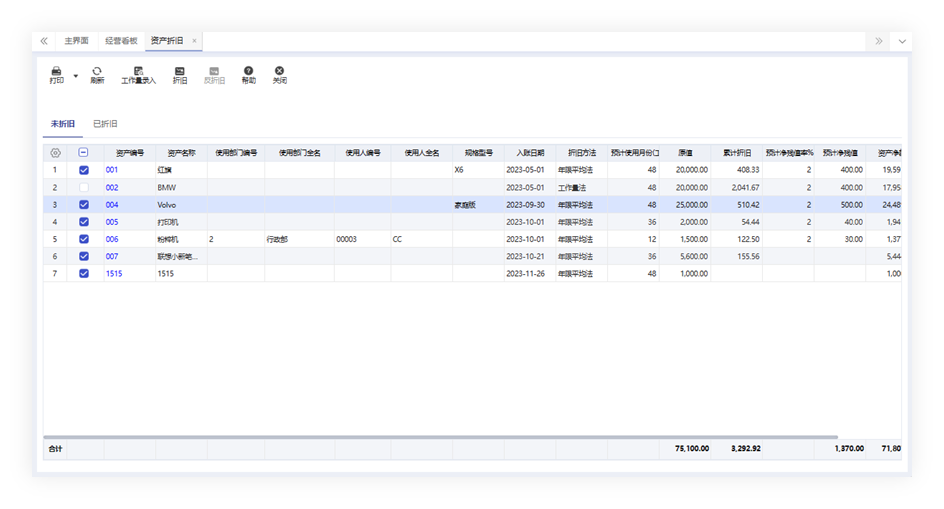Run 折旧 depreciation from the toolbar
The image size is (944, 509).
coord(179,73)
